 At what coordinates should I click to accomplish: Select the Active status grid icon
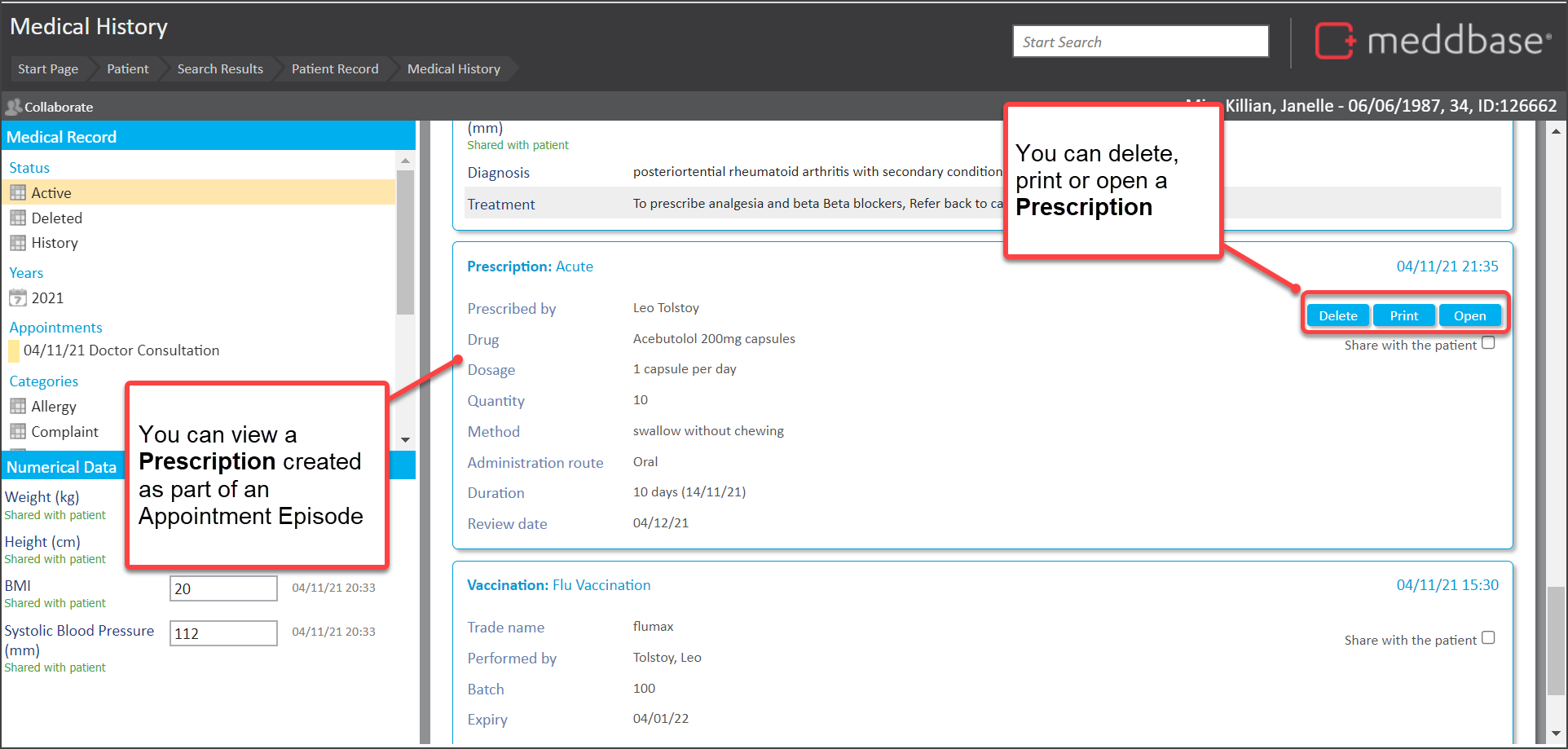(x=18, y=193)
